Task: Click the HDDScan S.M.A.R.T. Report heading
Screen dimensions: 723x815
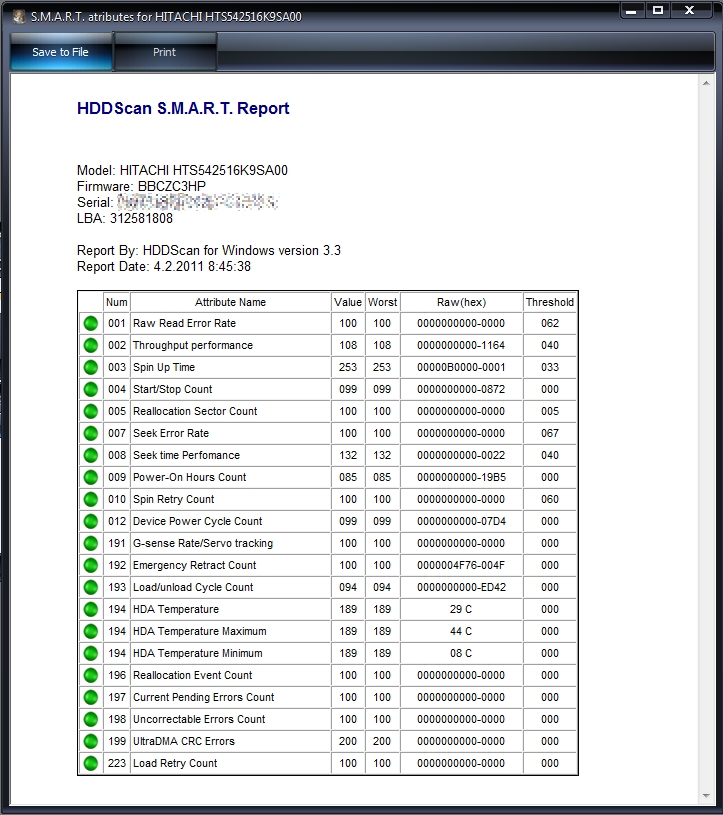Action: click(x=183, y=109)
